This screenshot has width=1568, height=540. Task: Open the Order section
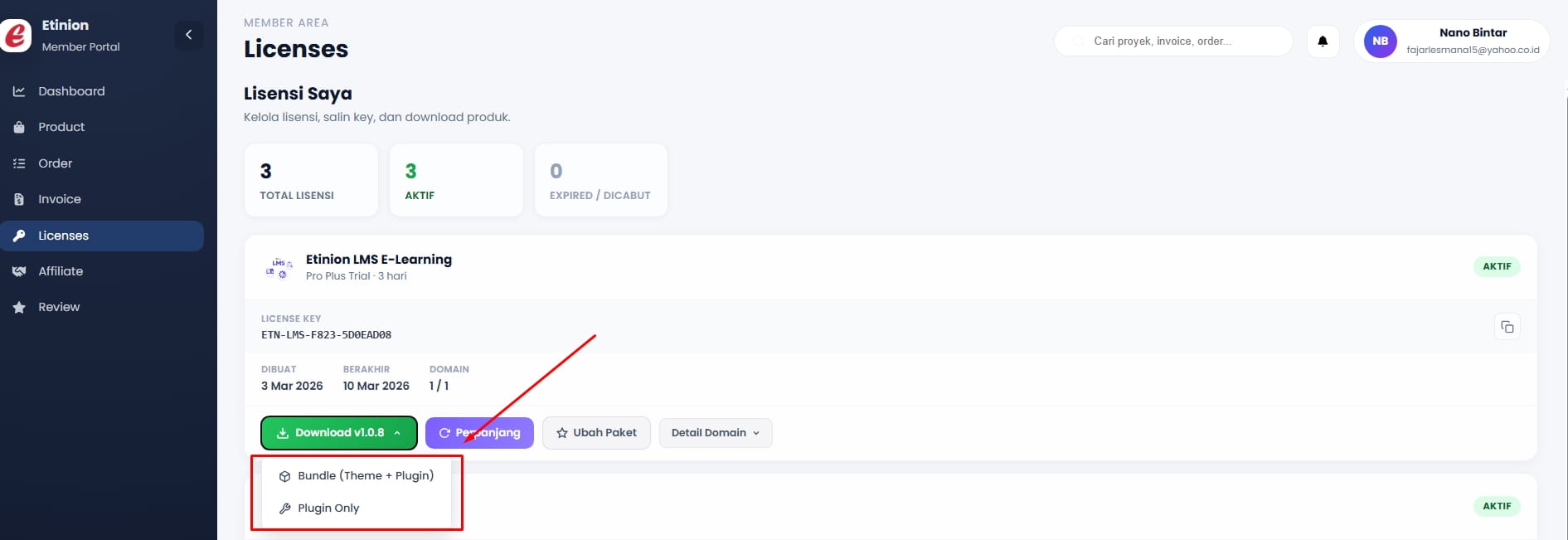pyautogui.click(x=55, y=163)
